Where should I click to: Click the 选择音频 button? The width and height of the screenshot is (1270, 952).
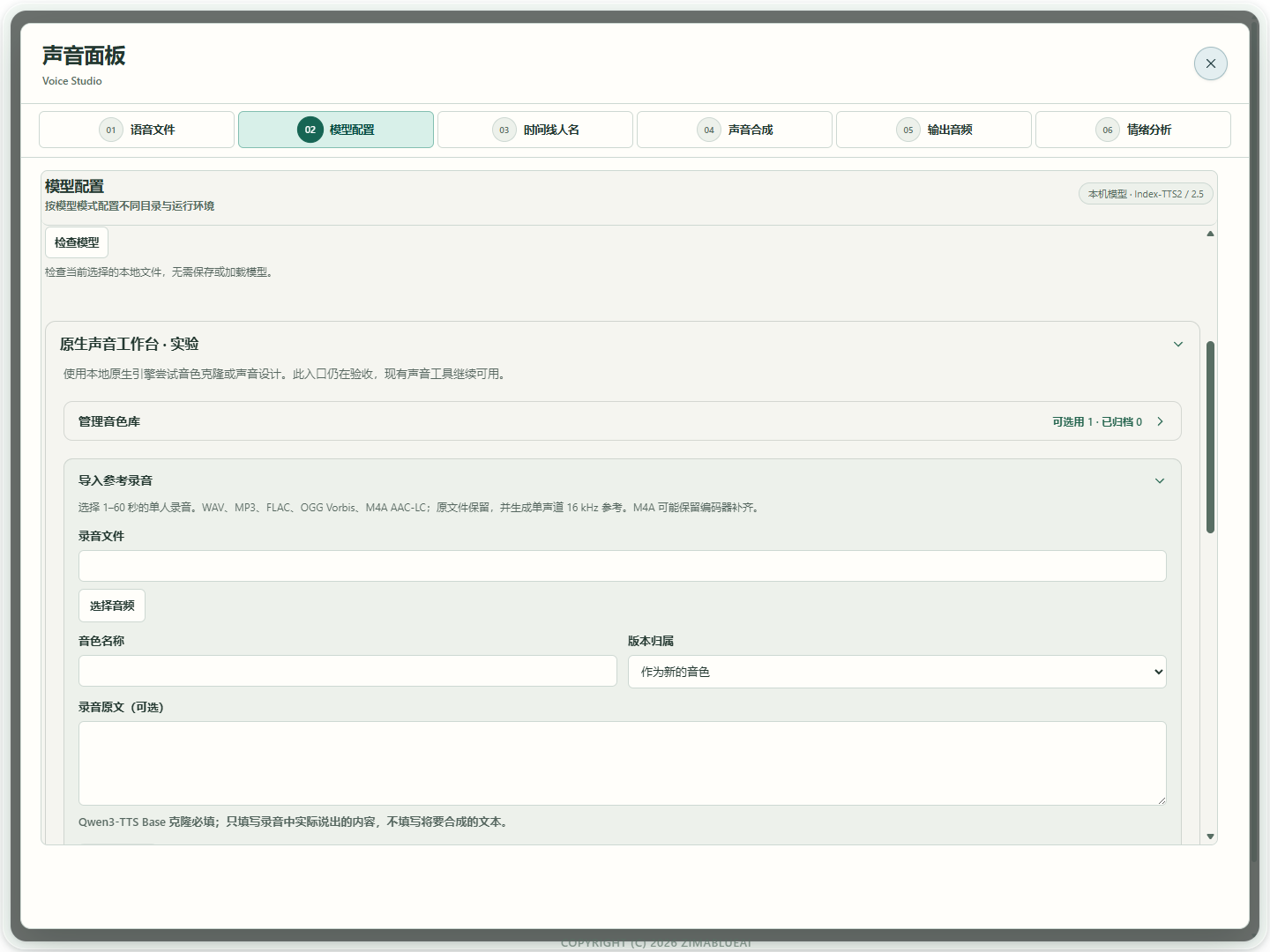tap(112, 606)
